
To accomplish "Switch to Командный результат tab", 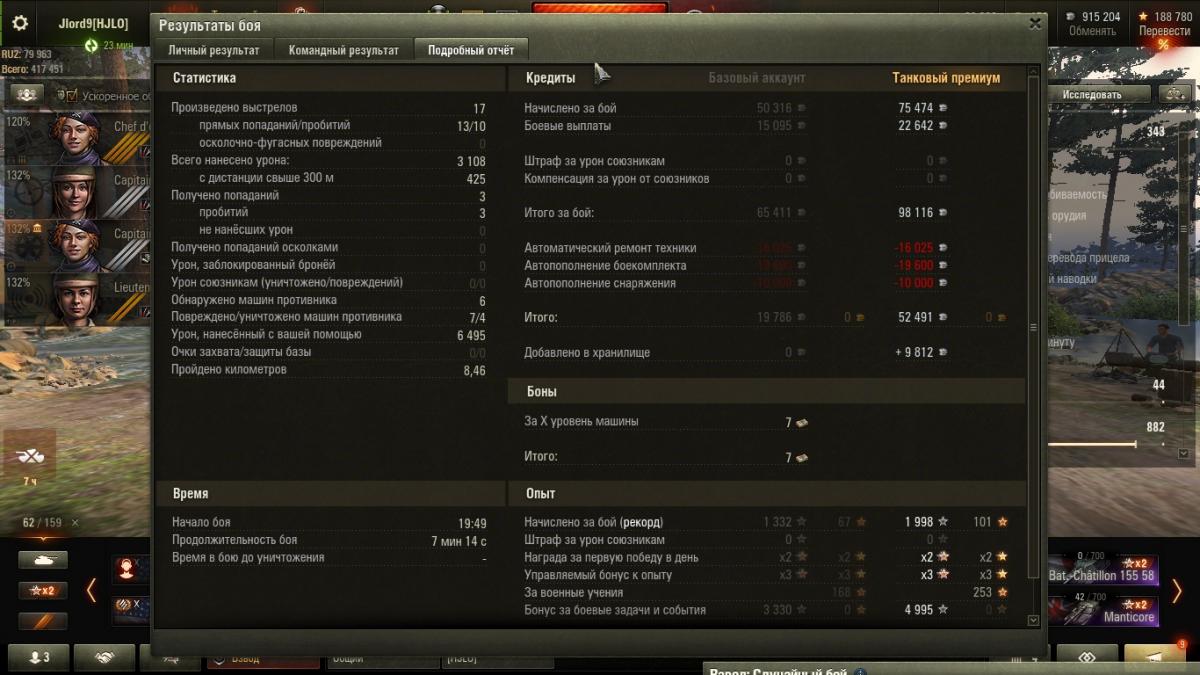I will pyautogui.click(x=344, y=50).
